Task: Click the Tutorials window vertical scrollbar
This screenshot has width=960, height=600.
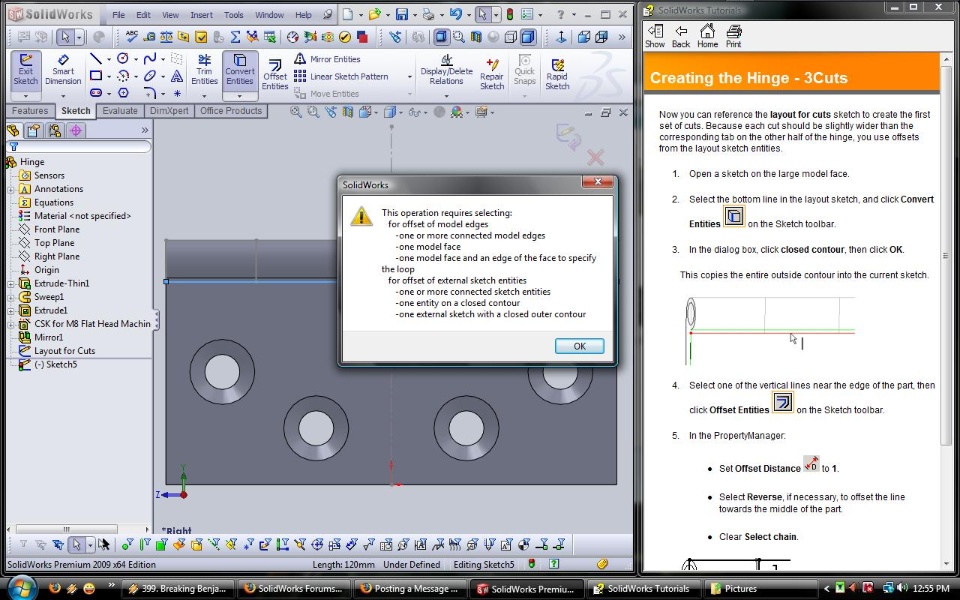Action: pos(946,309)
